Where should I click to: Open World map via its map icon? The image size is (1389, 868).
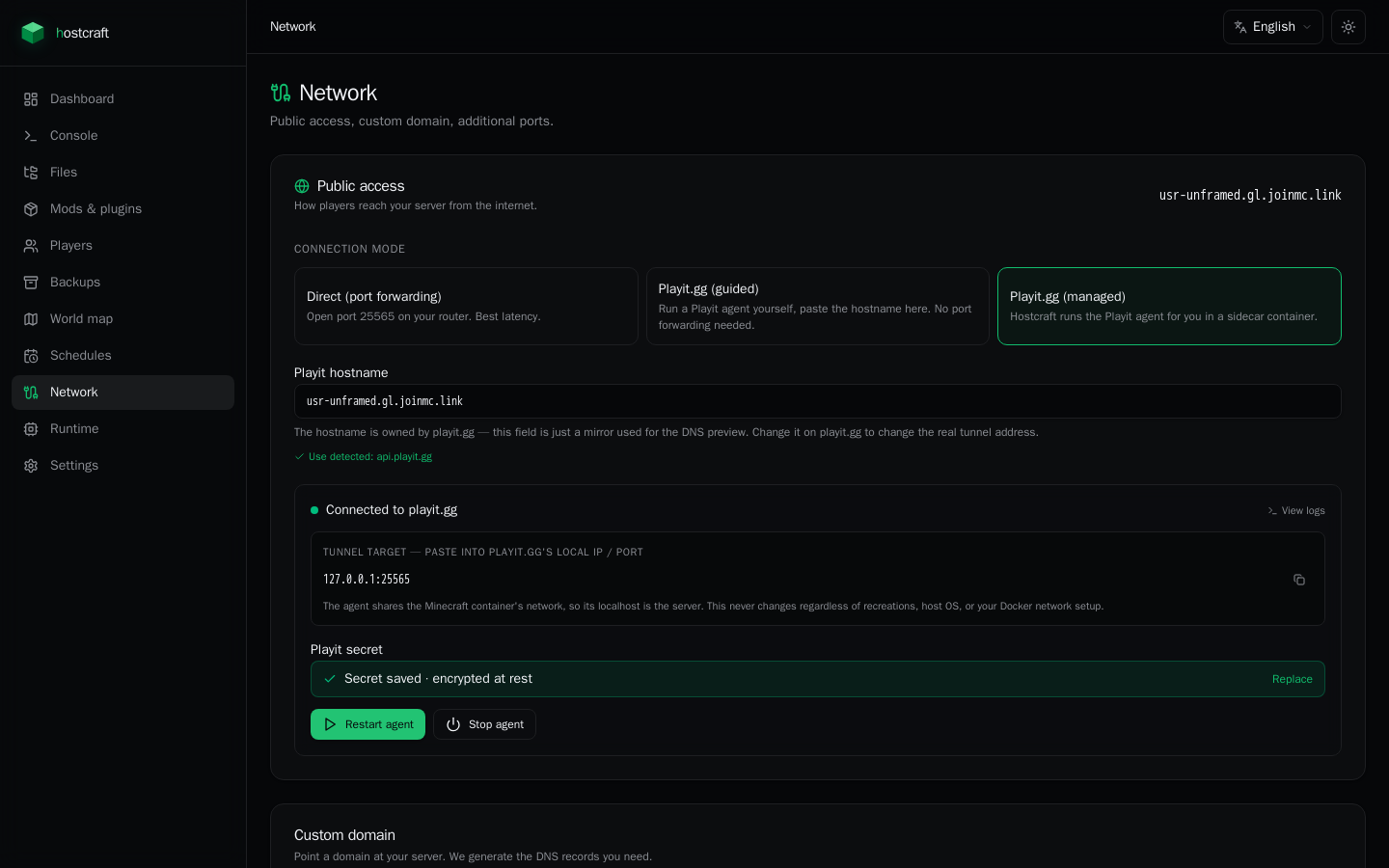click(x=31, y=319)
